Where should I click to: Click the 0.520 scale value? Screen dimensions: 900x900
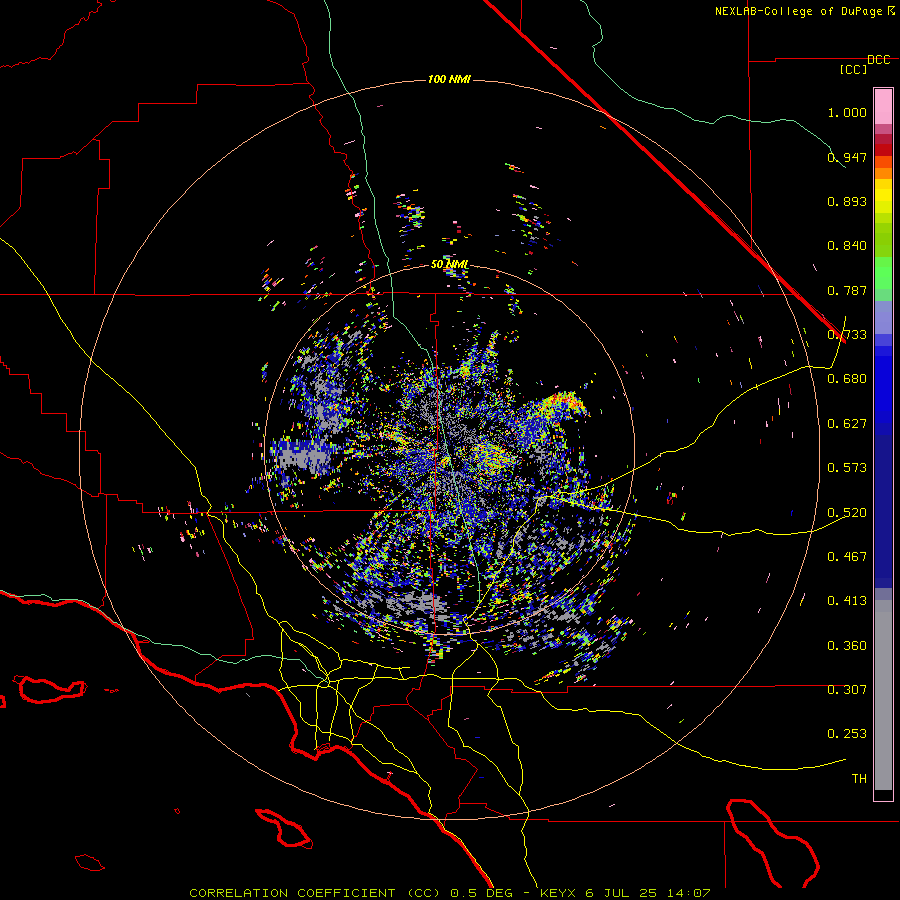pyautogui.click(x=847, y=513)
